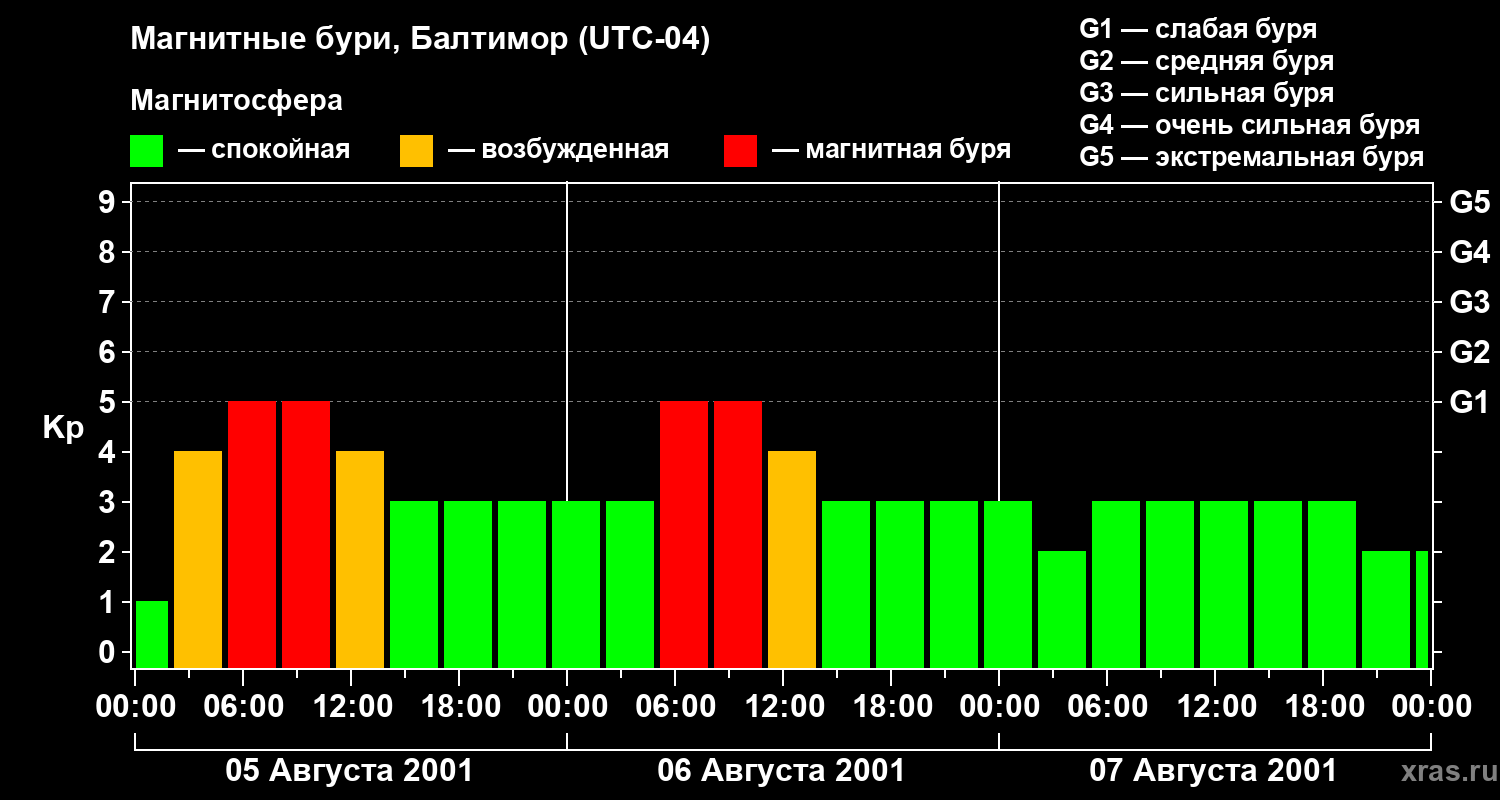Viewport: 1500px width, 800px height.
Task: Click the final '00:00' time label at the axis end
Action: point(1431,707)
